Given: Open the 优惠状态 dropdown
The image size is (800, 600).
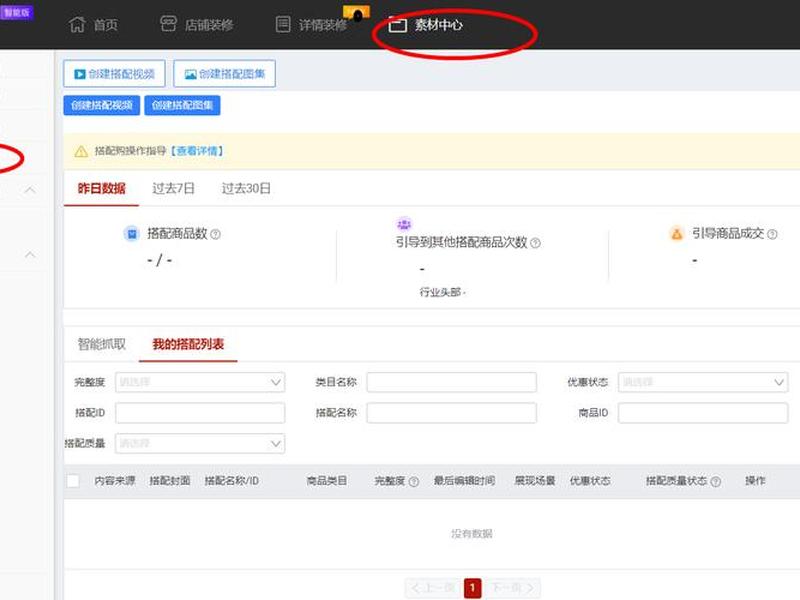Looking at the screenshot, I should click(703, 382).
